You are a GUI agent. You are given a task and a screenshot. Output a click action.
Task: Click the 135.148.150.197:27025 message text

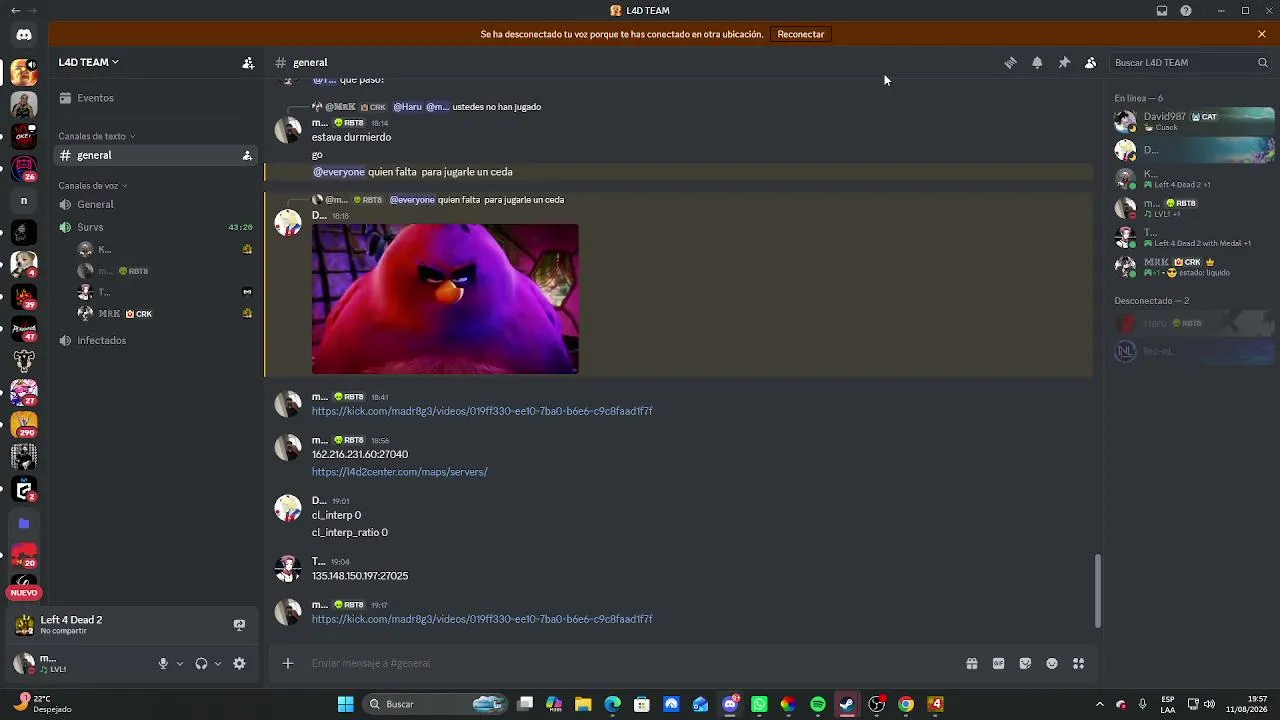point(360,576)
